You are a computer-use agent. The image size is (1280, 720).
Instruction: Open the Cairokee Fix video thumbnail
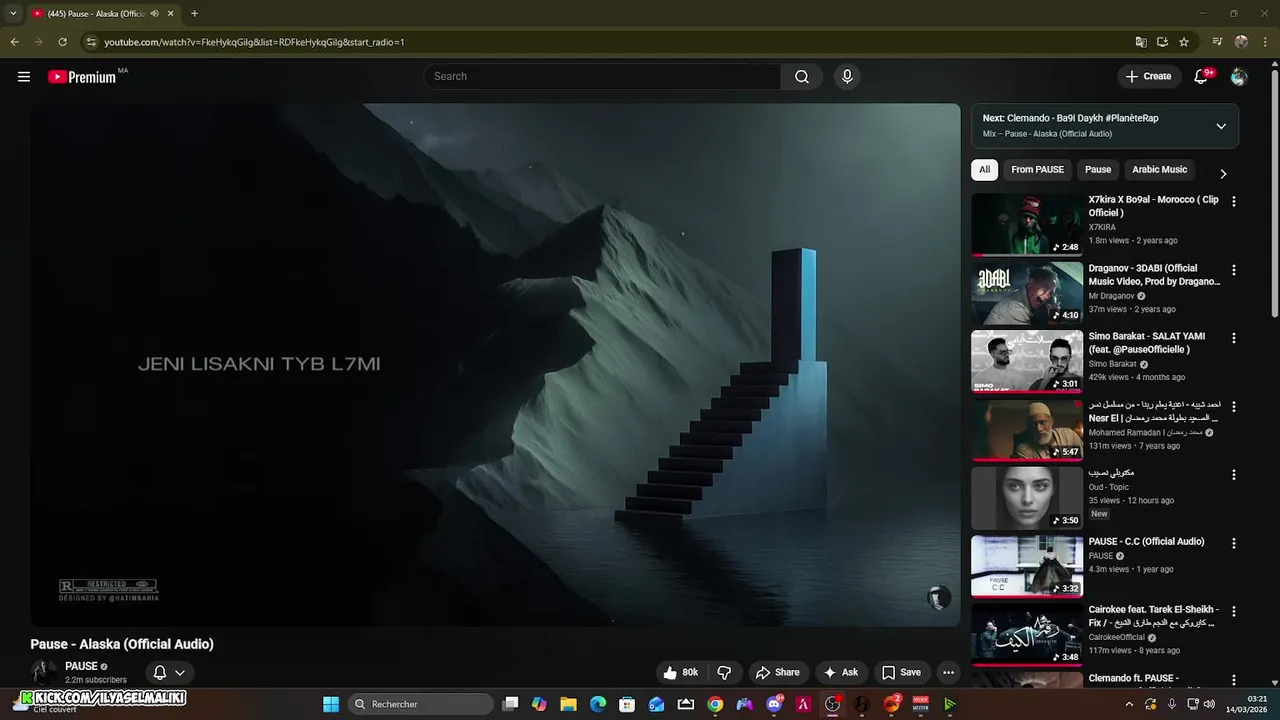(1027, 634)
